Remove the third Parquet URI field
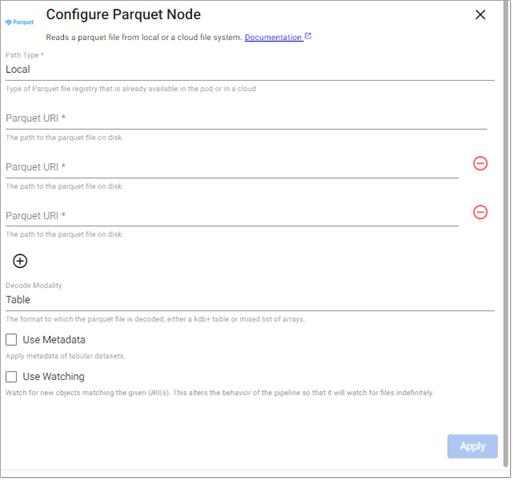 481,212
